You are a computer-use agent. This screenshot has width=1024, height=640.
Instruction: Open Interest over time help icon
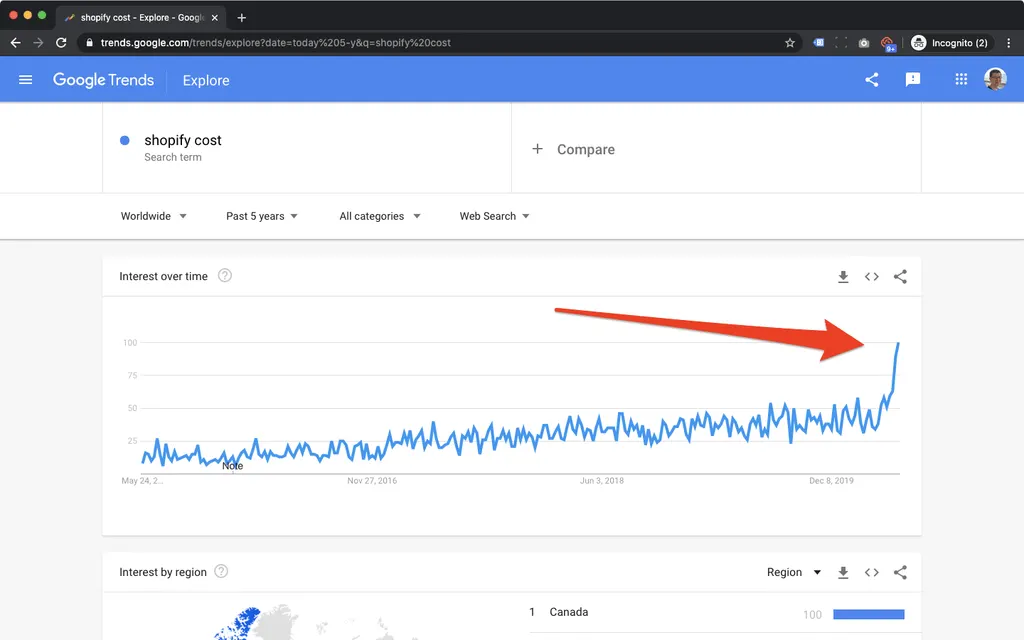225,276
